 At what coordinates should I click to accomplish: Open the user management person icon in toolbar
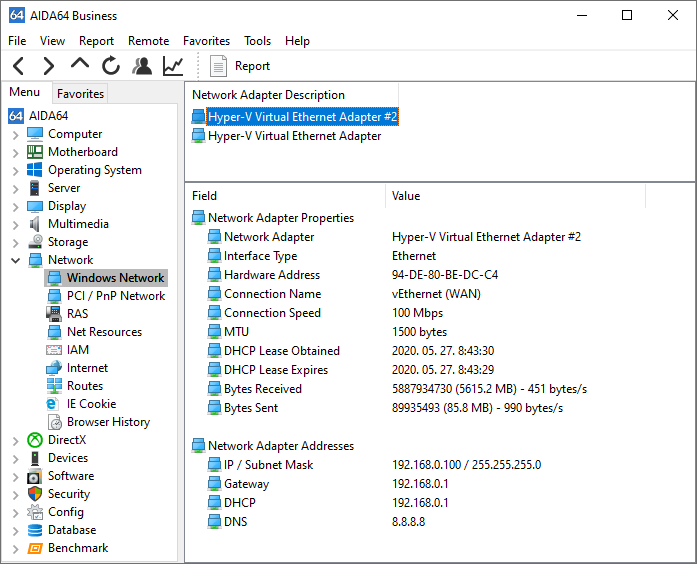(142, 66)
